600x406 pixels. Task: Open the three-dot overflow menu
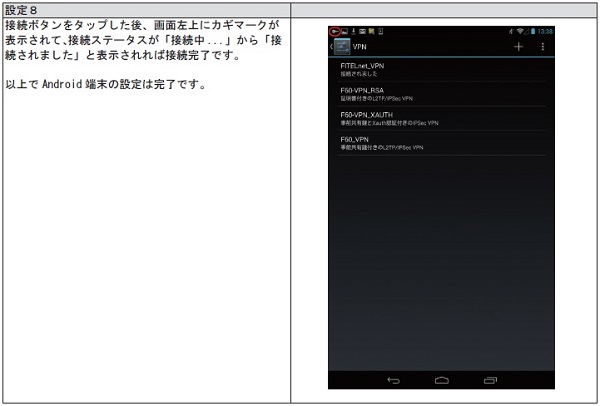tap(543, 47)
